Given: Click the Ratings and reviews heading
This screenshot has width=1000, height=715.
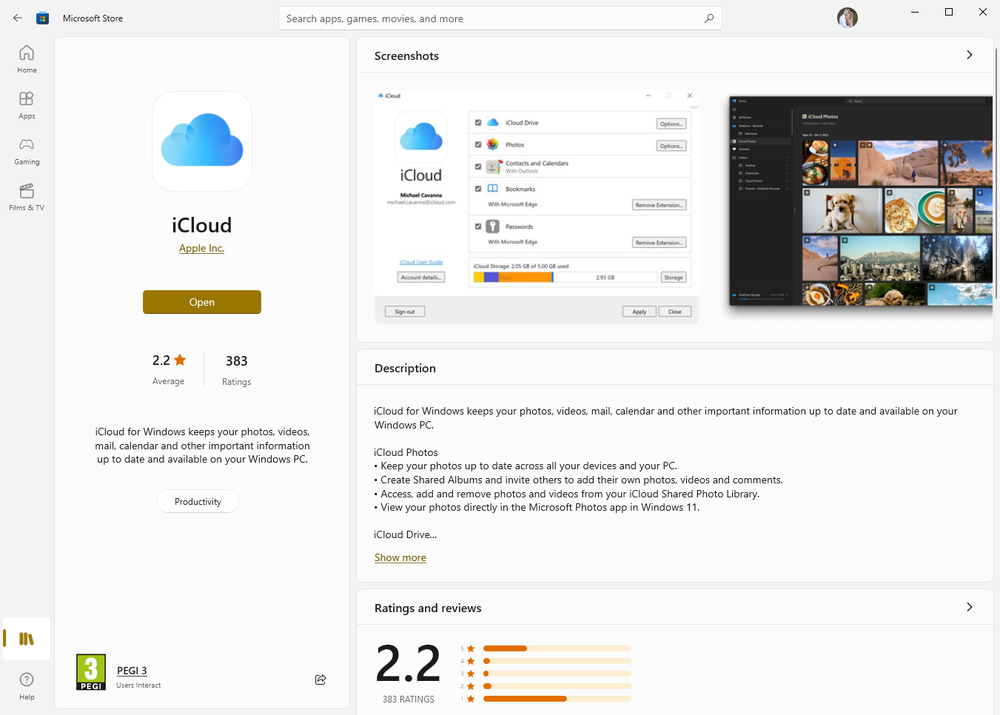Looking at the screenshot, I should 428,608.
